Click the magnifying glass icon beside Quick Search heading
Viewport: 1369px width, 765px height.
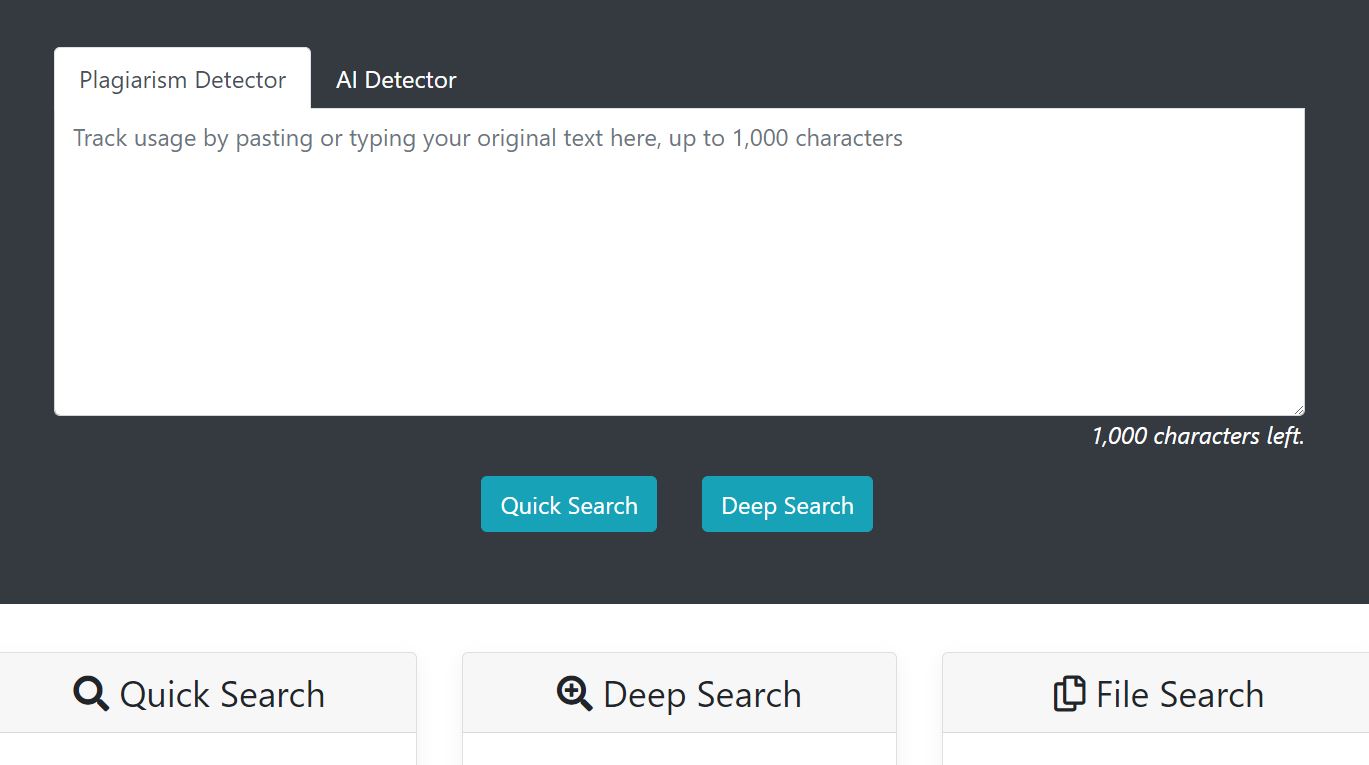coord(91,694)
